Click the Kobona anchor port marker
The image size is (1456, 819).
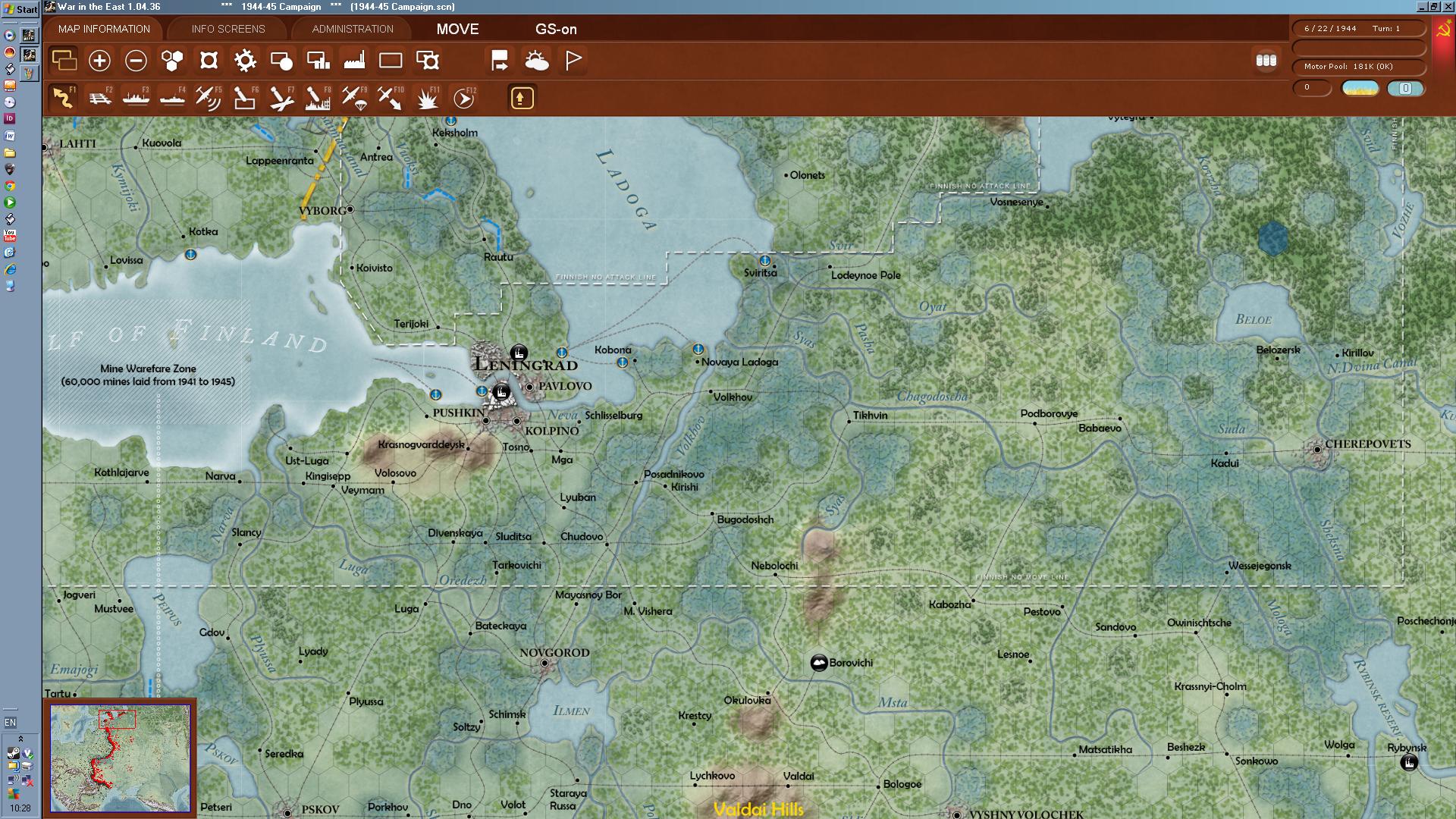click(623, 362)
